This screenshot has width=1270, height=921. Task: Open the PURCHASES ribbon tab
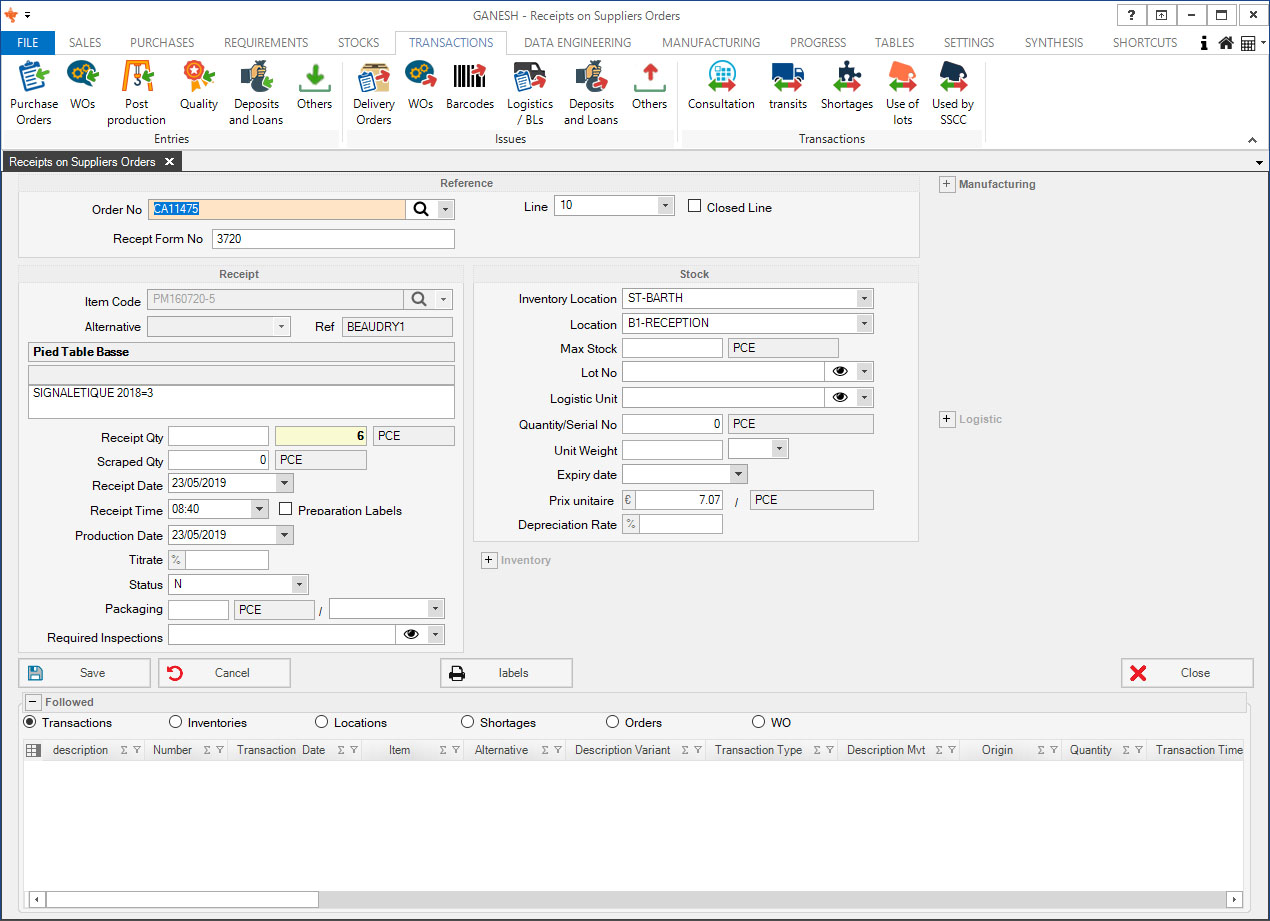pos(161,43)
